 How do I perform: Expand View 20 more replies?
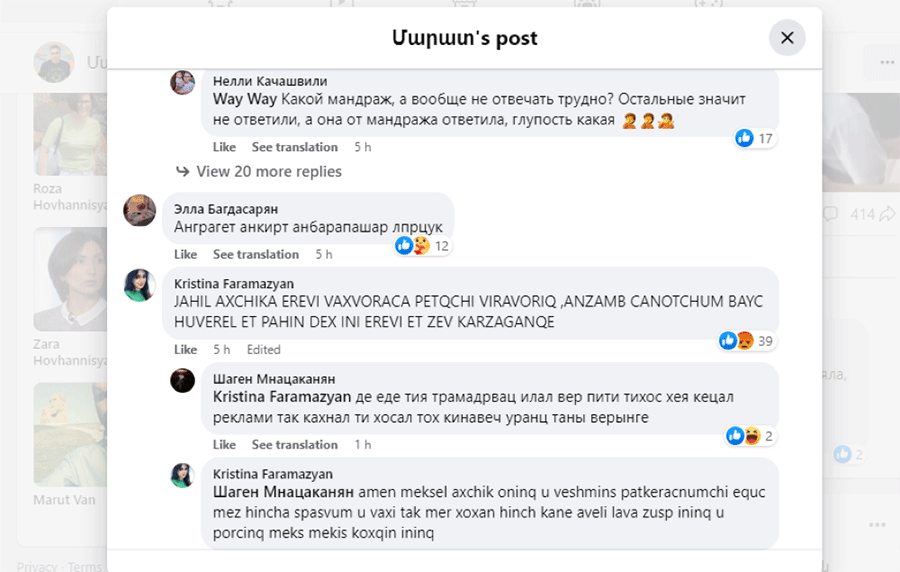click(x=269, y=172)
